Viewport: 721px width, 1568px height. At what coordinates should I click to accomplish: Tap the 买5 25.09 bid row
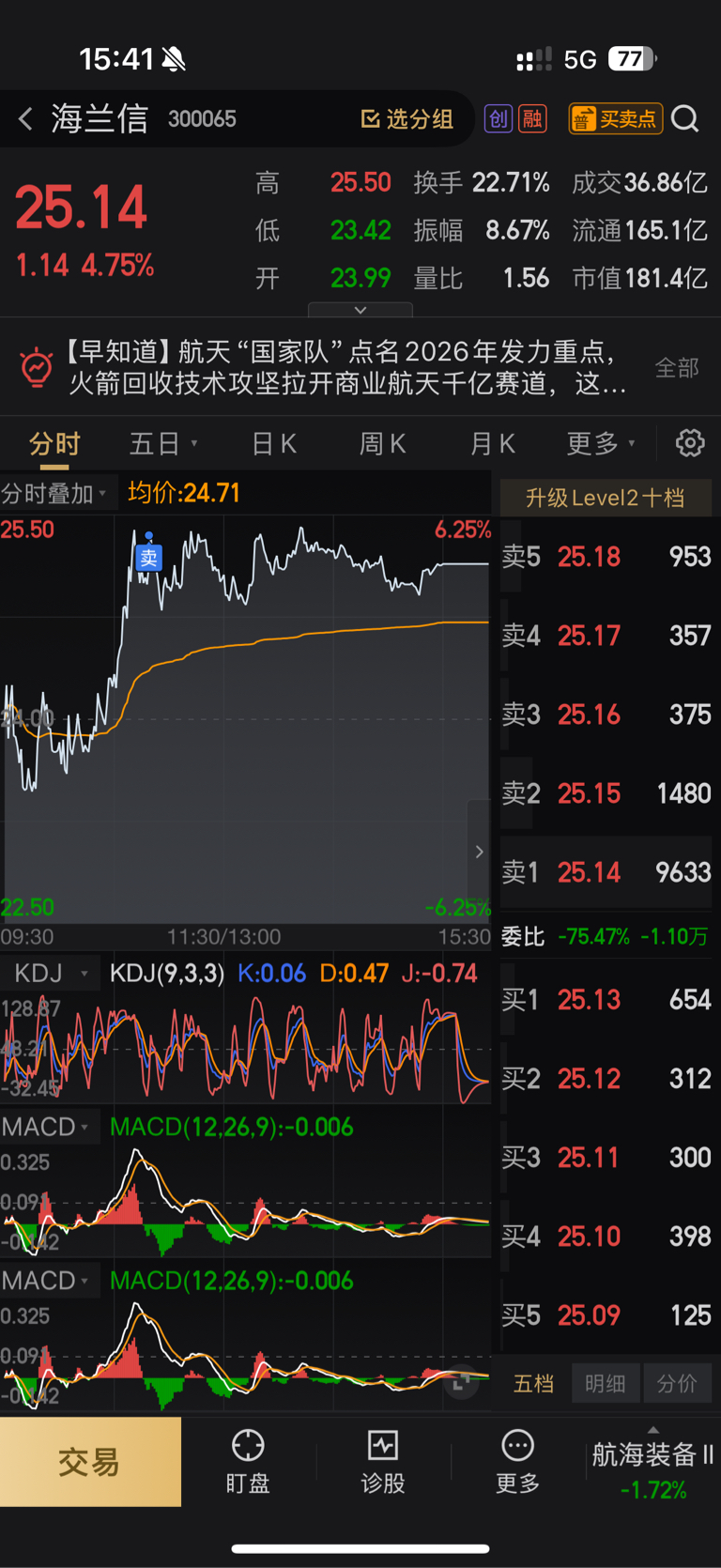[x=606, y=1314]
